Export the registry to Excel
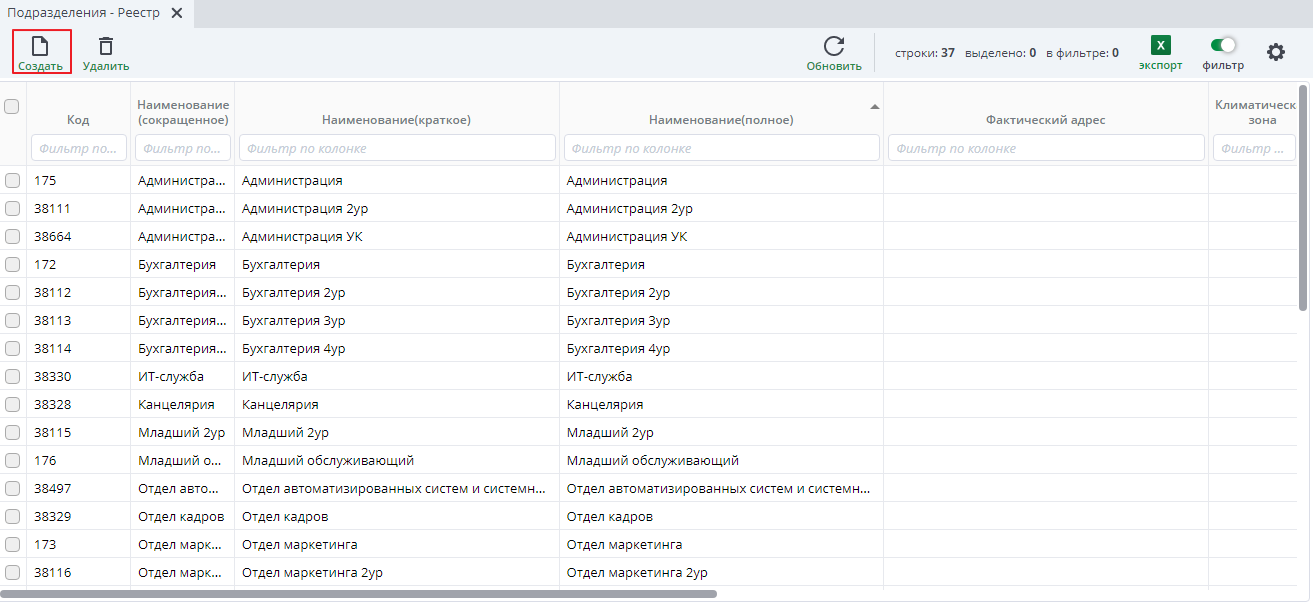 click(1160, 47)
